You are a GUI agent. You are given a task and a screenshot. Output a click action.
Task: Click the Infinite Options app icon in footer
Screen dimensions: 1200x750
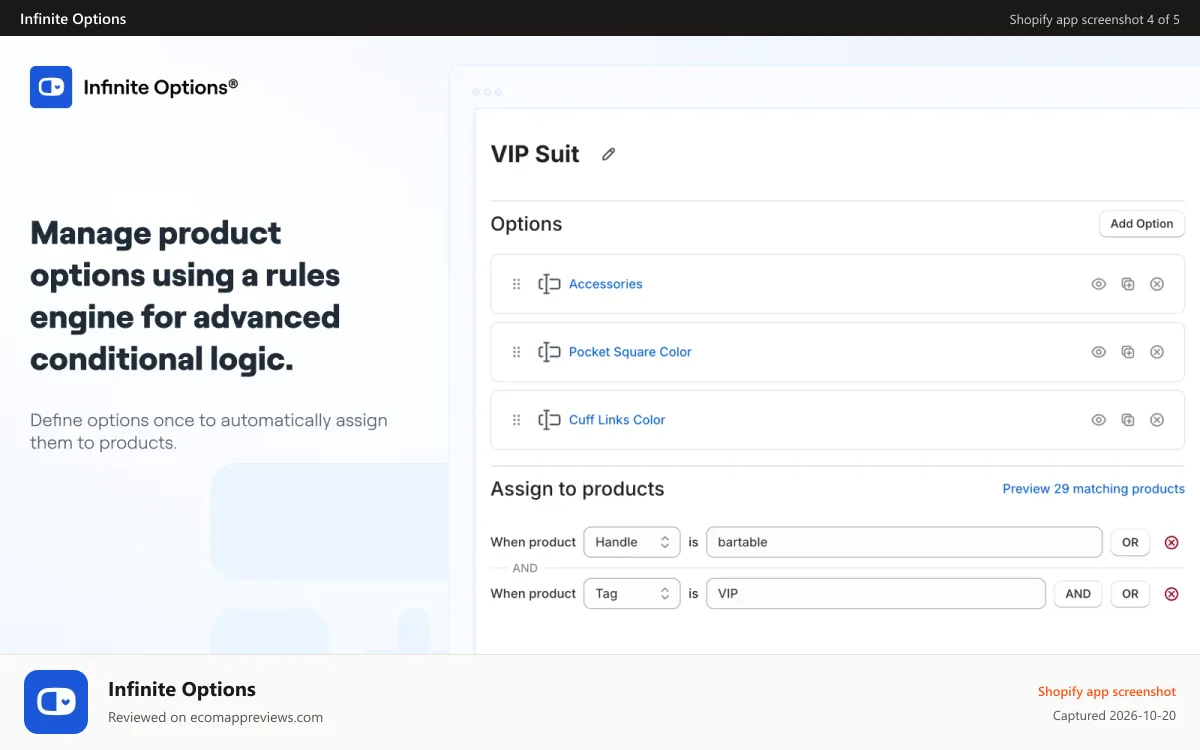[x=56, y=702]
